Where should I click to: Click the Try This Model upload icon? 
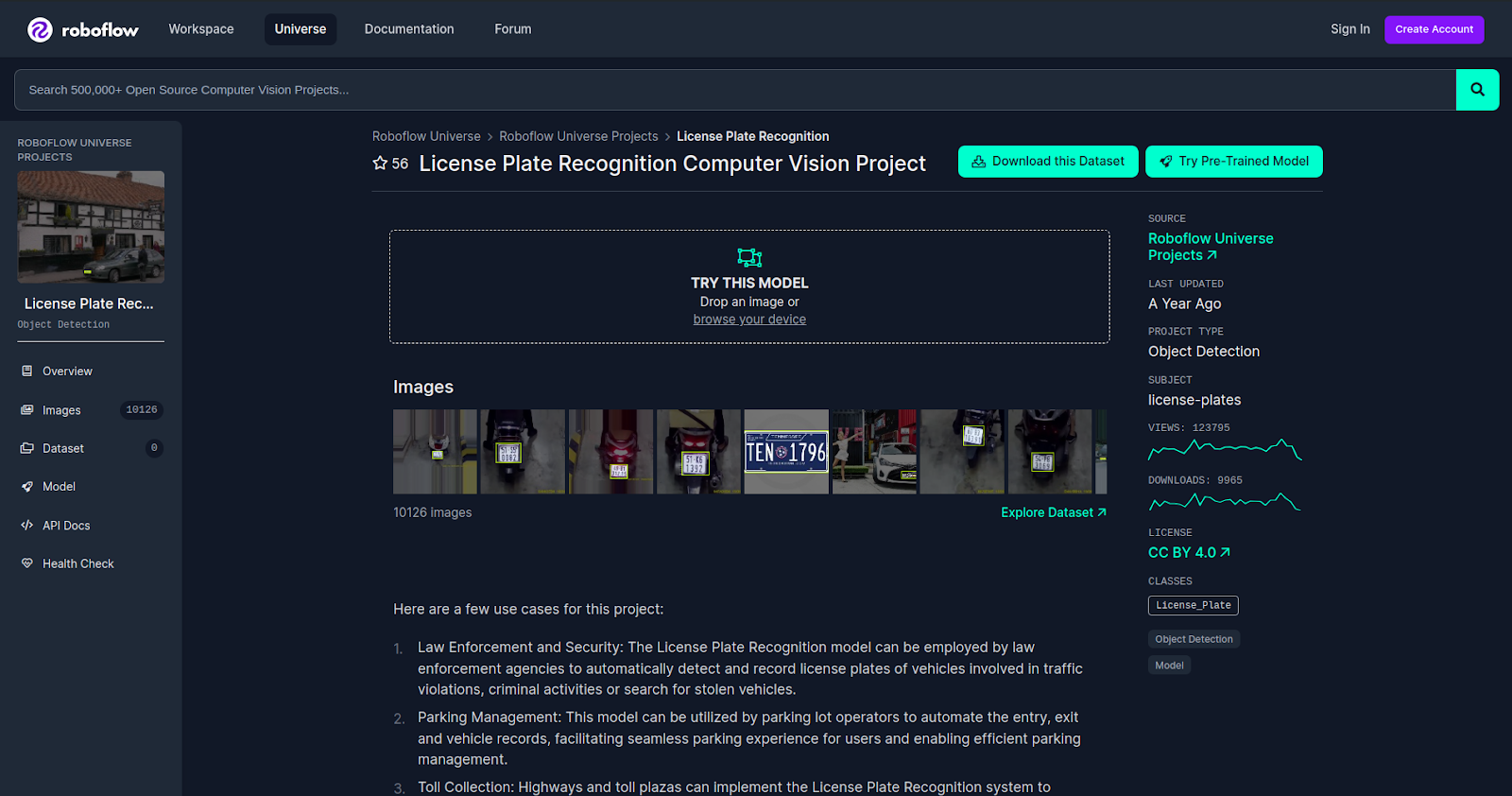coord(749,257)
